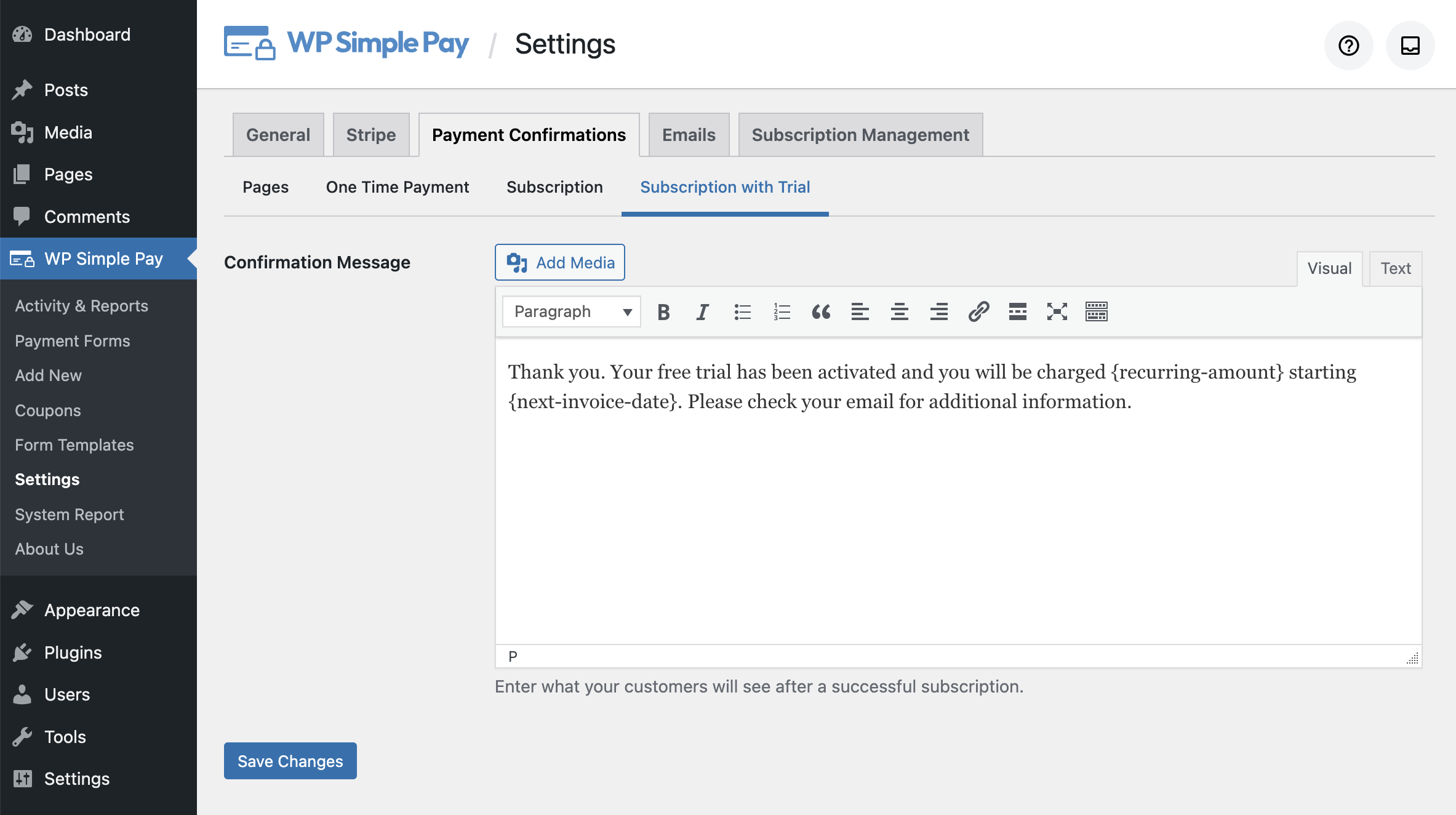The width and height of the screenshot is (1456, 815).
Task: Switch to the Visual editing mode
Action: click(1330, 268)
